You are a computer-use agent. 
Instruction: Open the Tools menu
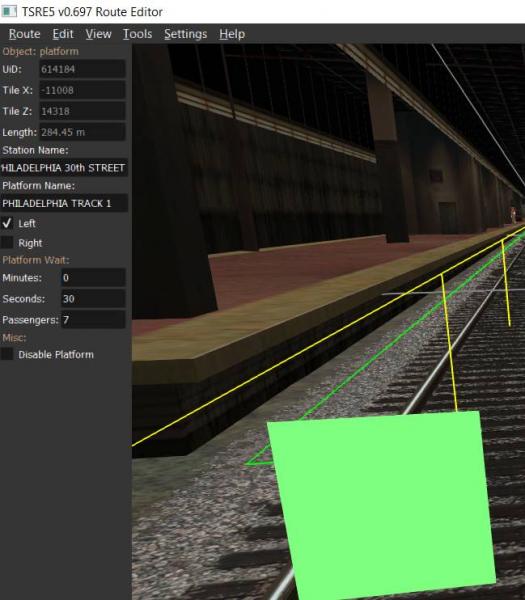[x=137, y=34]
